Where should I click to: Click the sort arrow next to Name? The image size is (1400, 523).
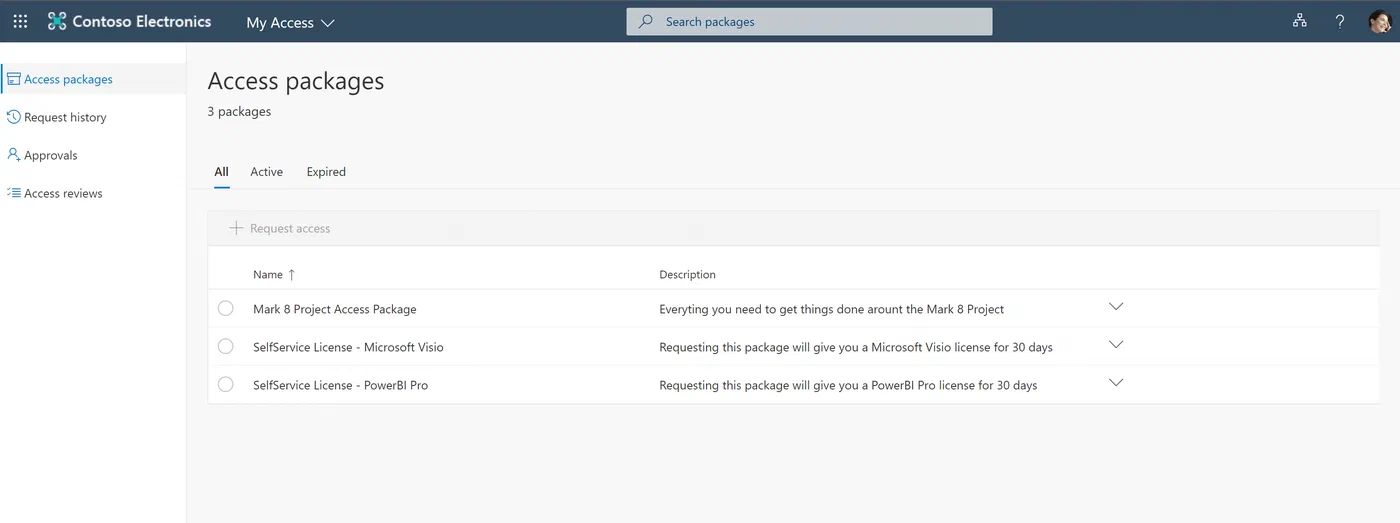click(x=292, y=274)
